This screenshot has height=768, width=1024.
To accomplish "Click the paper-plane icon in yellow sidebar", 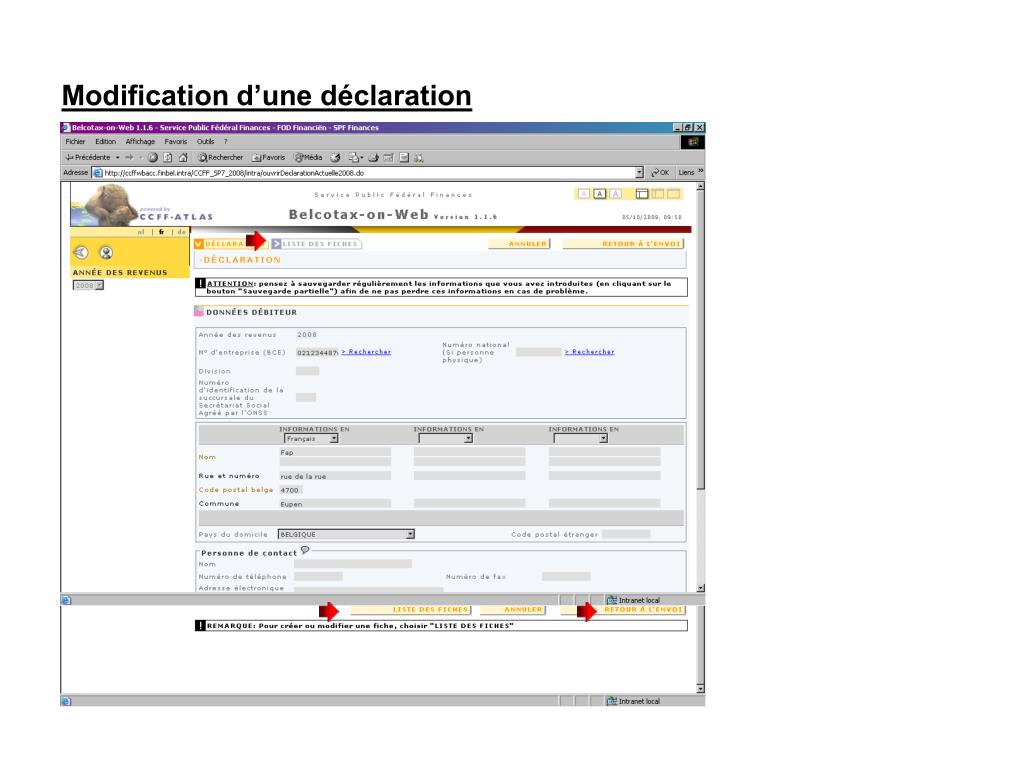I will tap(81, 252).
